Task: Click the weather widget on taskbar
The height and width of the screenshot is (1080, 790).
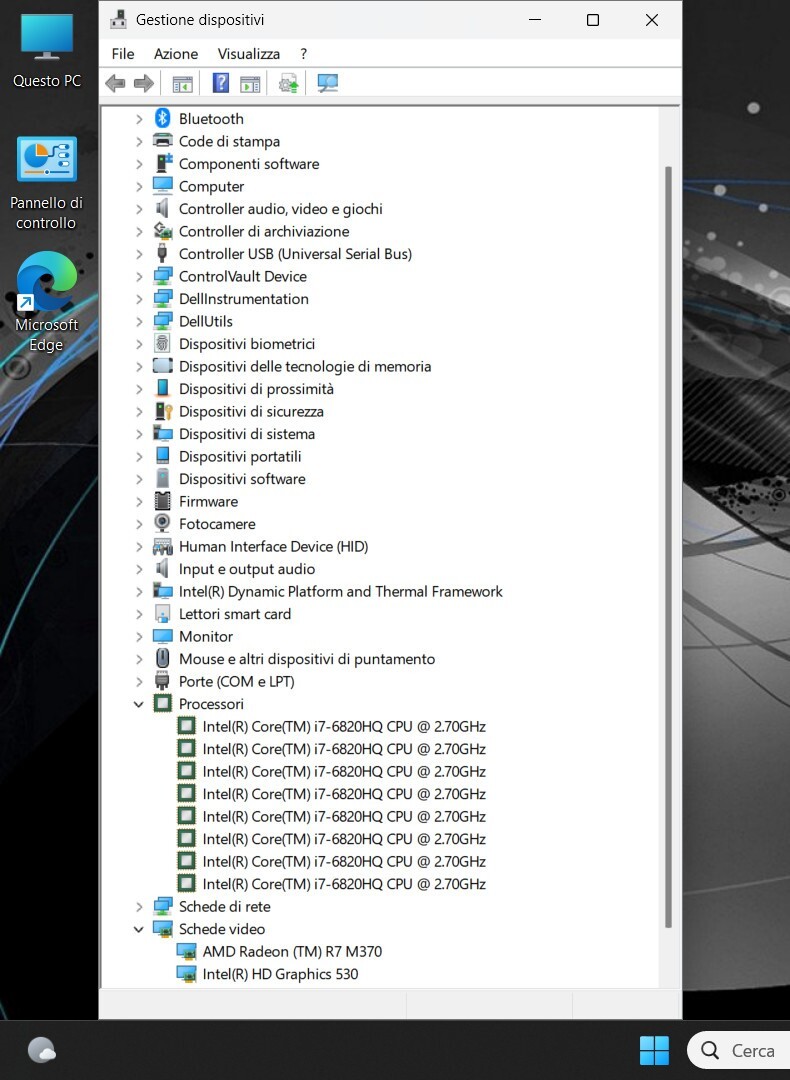Action: click(x=42, y=1050)
